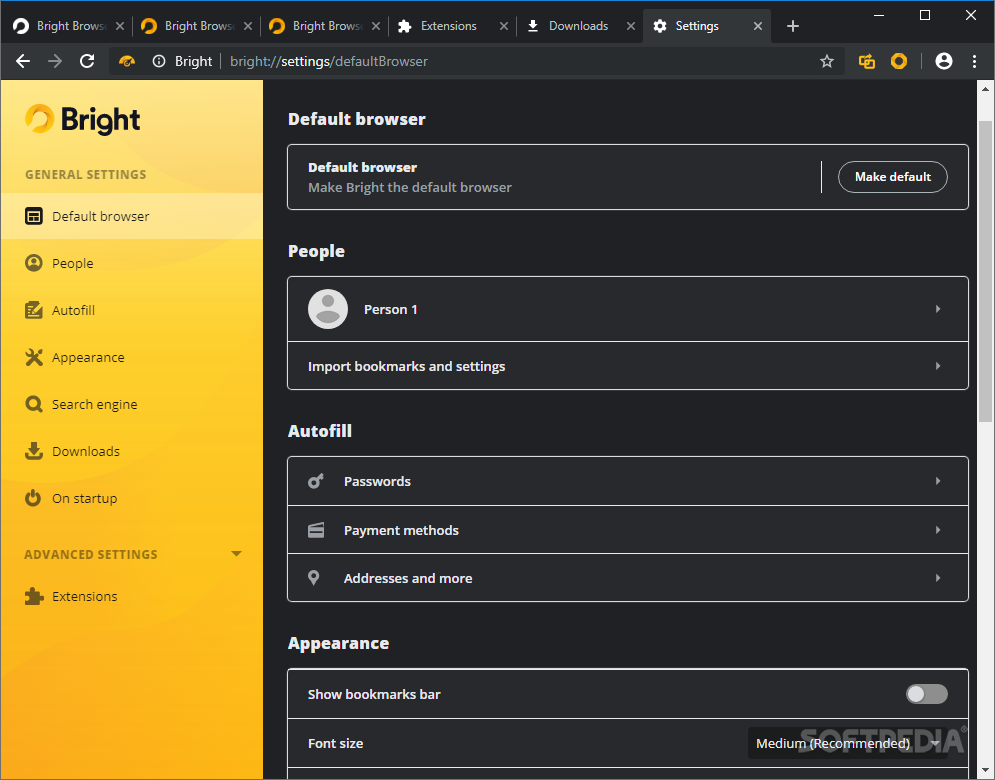Open the Font size dropdown
995x780 pixels.
click(x=847, y=743)
